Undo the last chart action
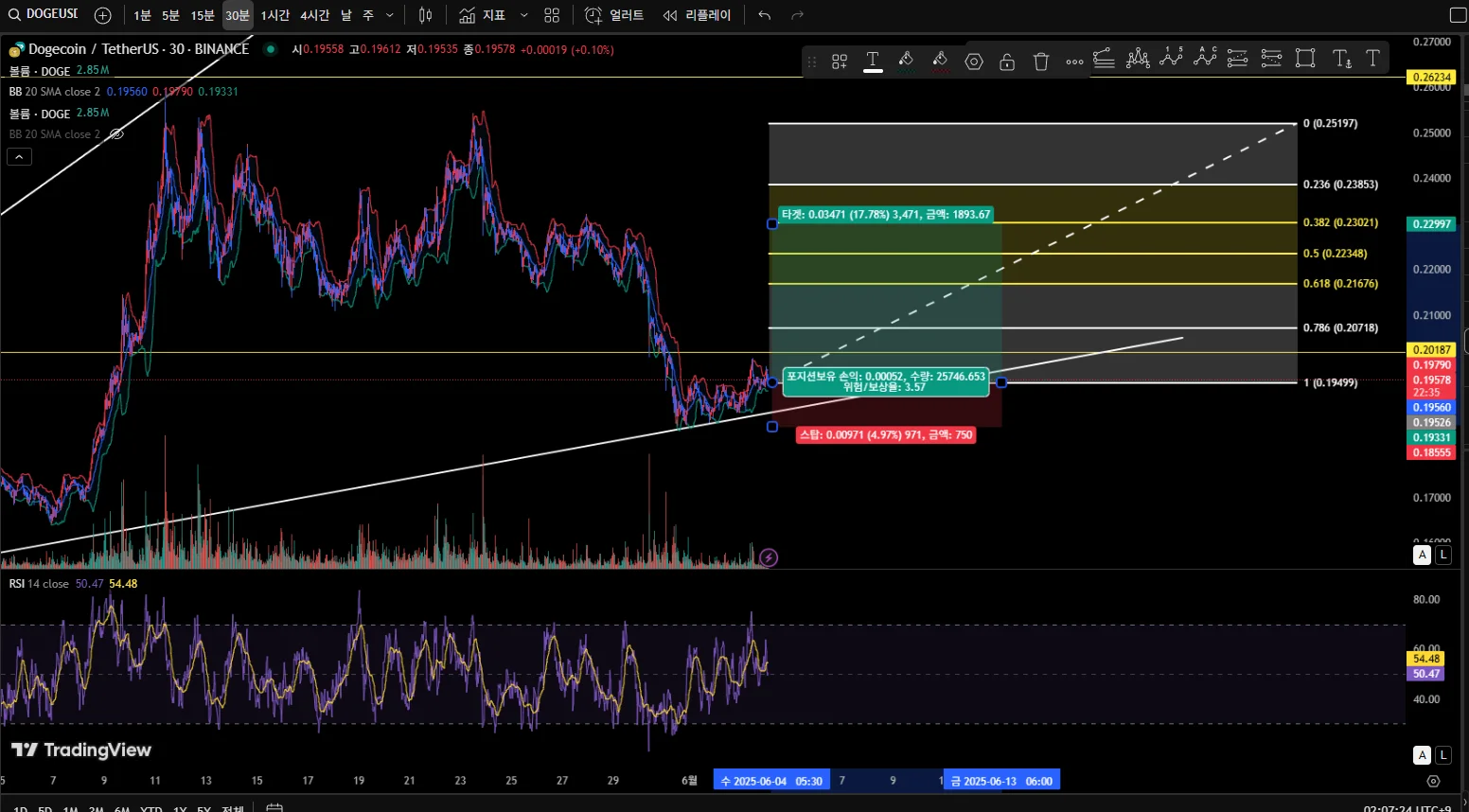 coord(765,15)
